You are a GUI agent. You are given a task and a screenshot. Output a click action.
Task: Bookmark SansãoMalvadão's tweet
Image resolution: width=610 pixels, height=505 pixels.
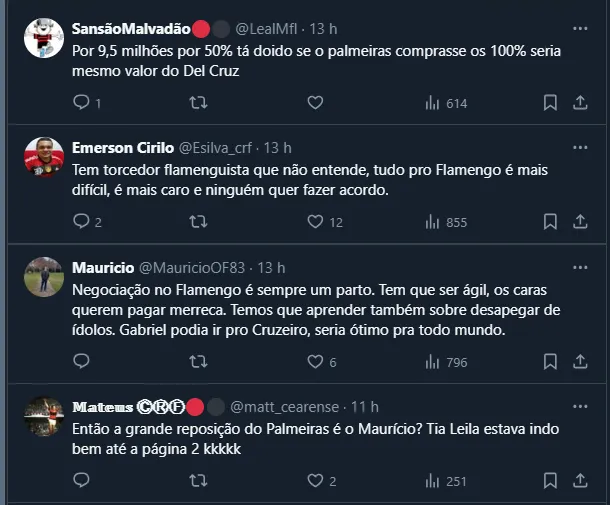pyautogui.click(x=550, y=102)
